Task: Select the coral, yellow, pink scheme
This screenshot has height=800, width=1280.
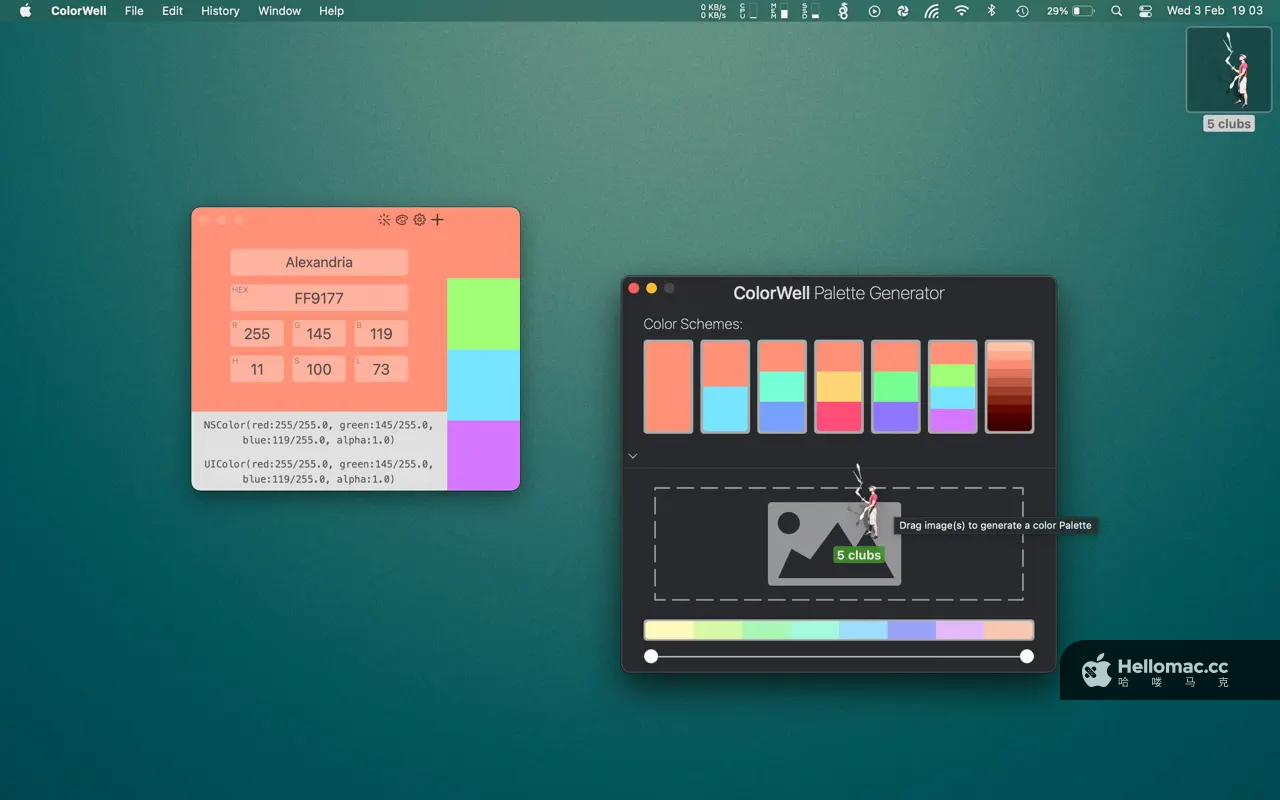Action: (x=839, y=387)
